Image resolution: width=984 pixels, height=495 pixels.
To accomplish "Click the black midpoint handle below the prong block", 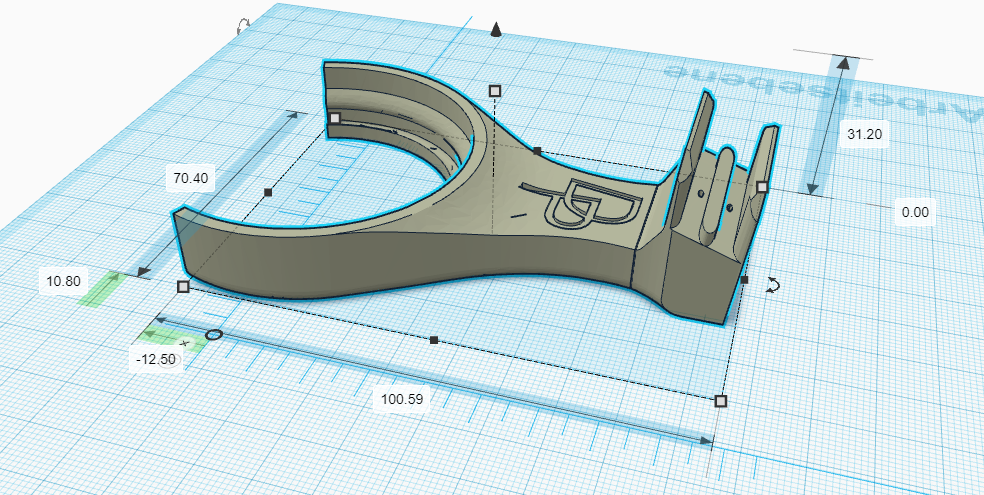I will 744,280.
